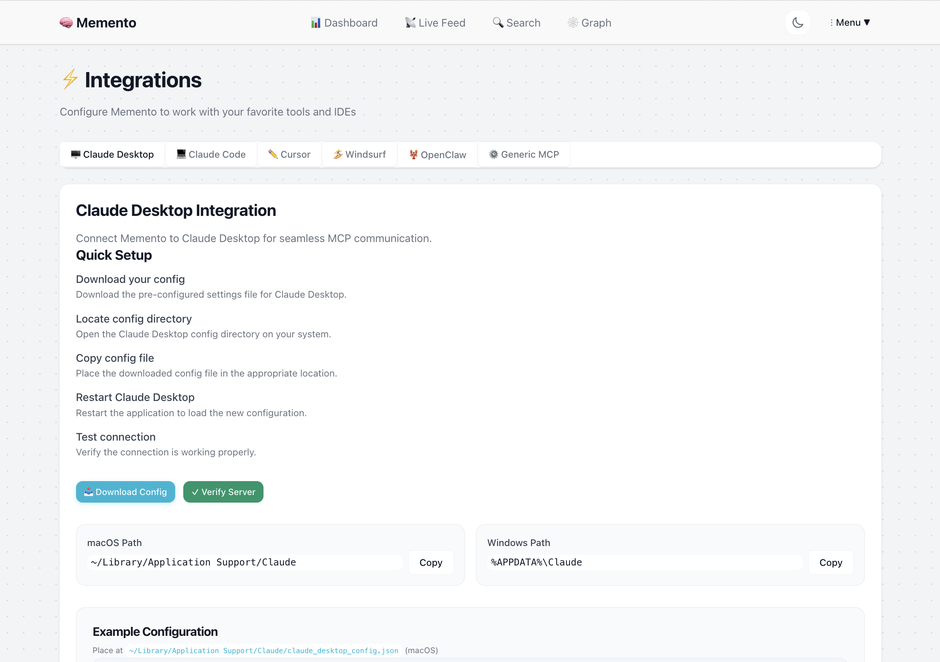Select the OpenClaw claw icon
The image size is (940, 662).
click(x=413, y=154)
